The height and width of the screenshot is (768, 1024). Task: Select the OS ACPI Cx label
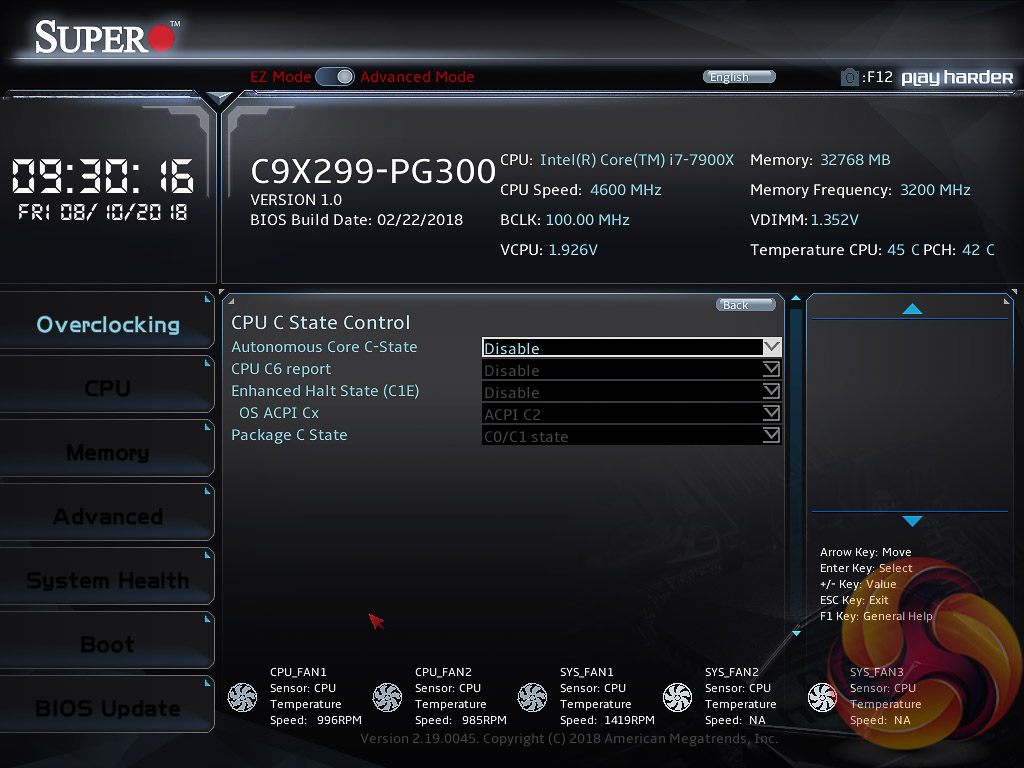(279, 413)
